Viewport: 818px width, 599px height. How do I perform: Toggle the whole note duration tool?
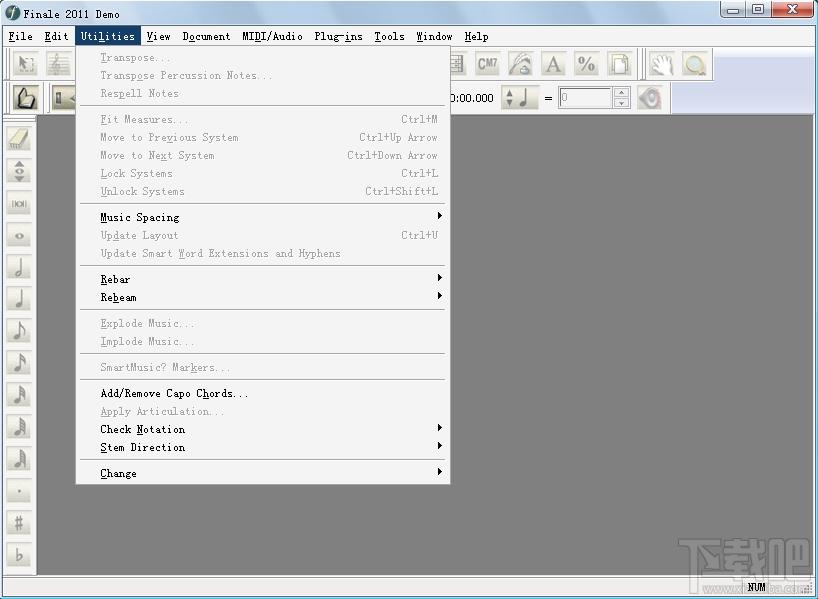(19, 235)
